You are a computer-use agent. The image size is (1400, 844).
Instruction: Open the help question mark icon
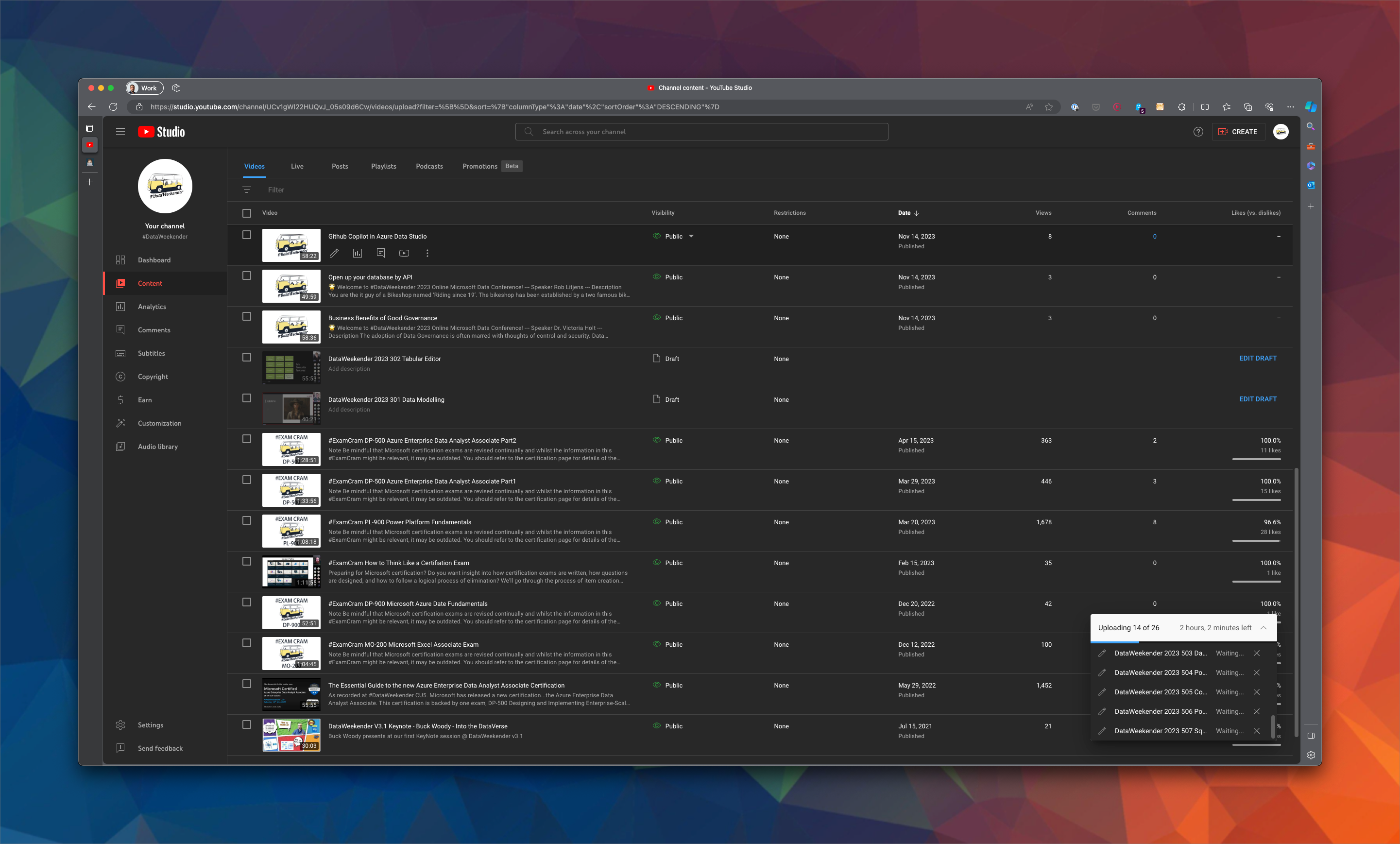click(x=1198, y=131)
